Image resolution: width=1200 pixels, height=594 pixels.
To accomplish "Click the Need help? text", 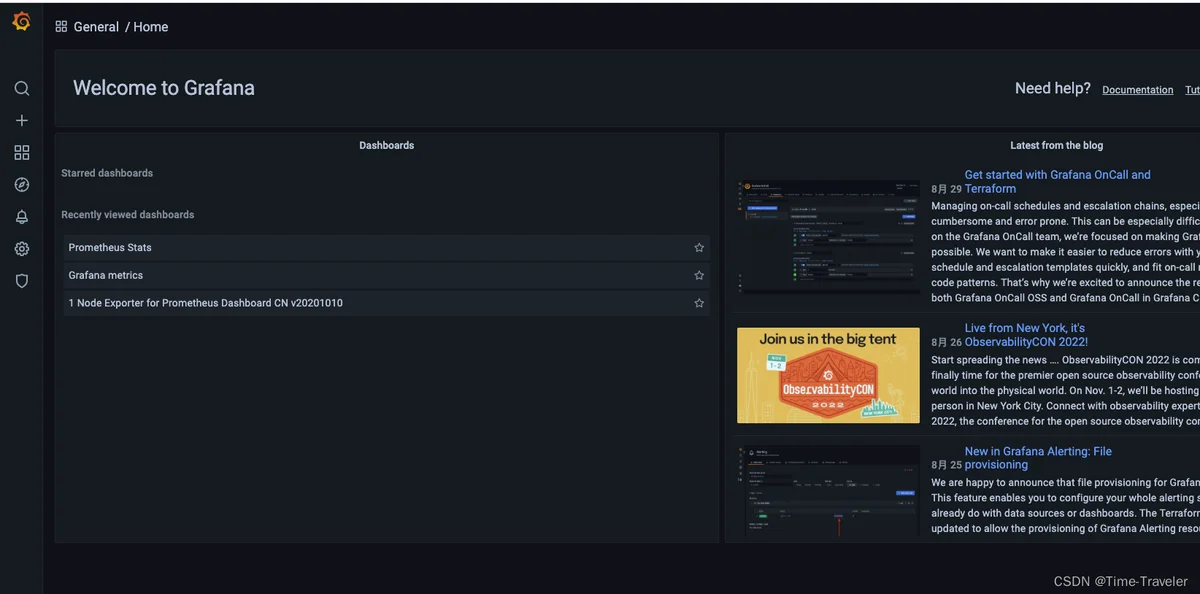I will (x=1053, y=89).
